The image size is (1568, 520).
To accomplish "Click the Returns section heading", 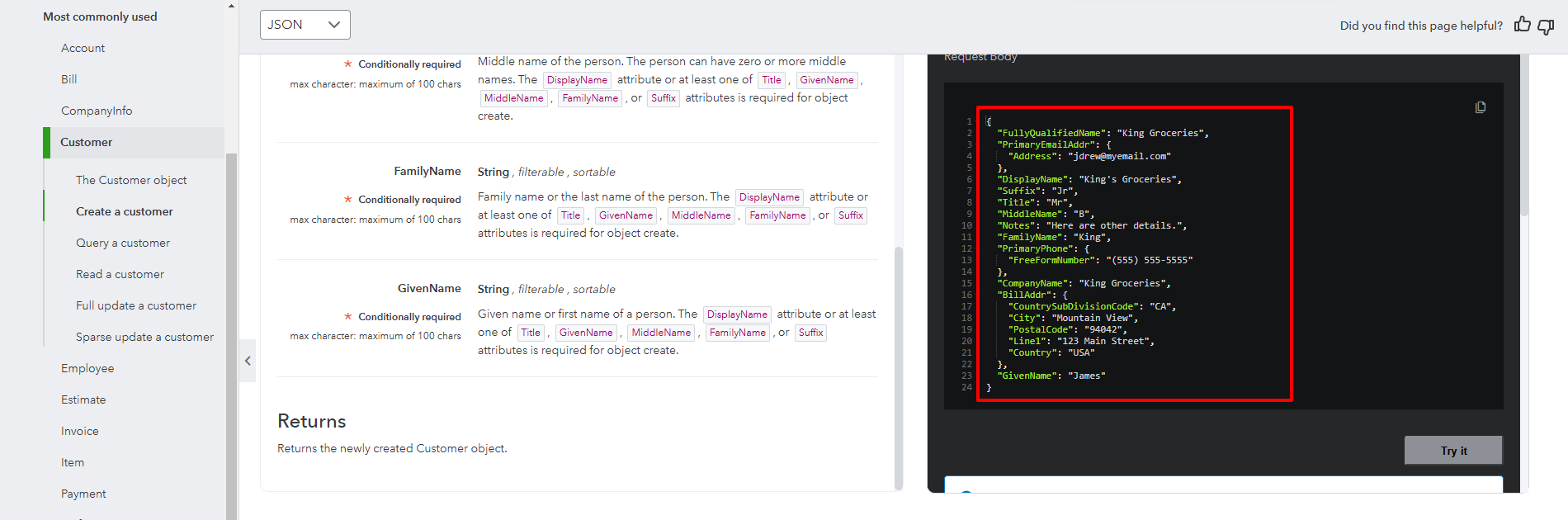I will tap(312, 421).
